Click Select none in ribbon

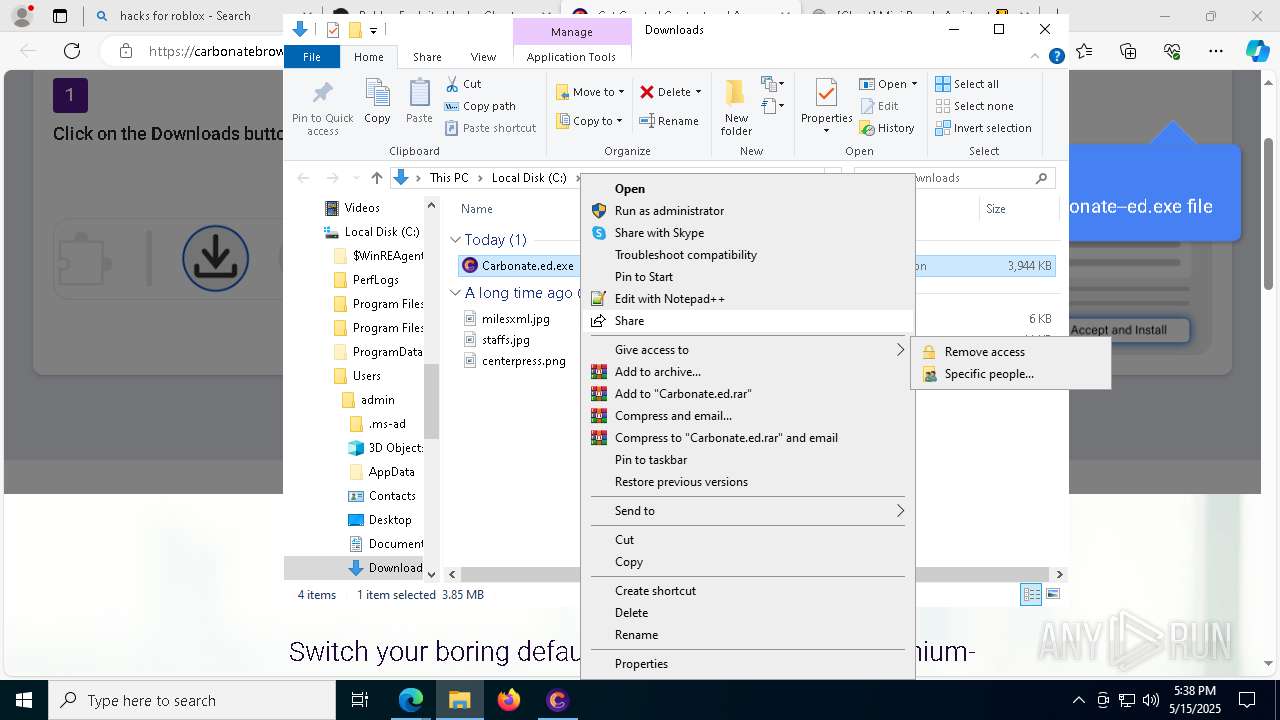pyautogui.click(x=974, y=106)
